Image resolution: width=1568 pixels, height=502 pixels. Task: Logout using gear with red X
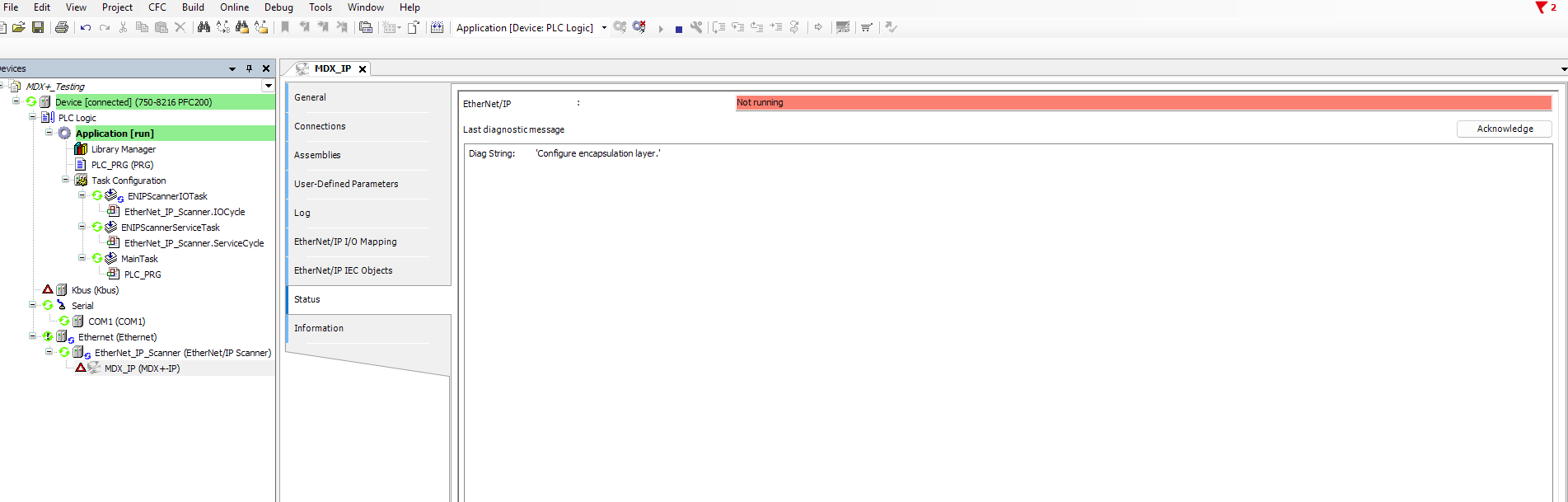(639, 27)
